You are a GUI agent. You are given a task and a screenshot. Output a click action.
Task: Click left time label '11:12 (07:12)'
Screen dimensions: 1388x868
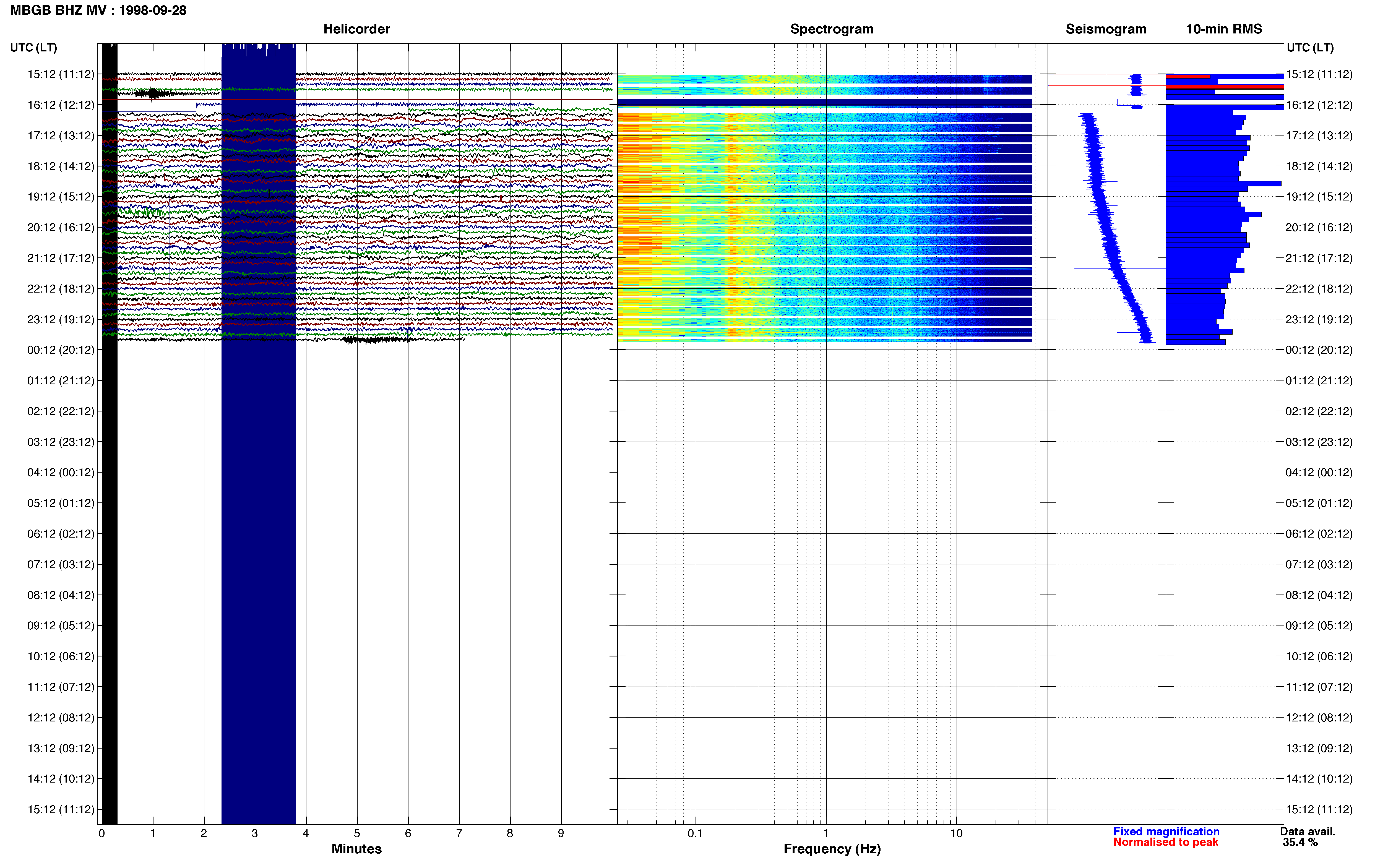click(61, 687)
